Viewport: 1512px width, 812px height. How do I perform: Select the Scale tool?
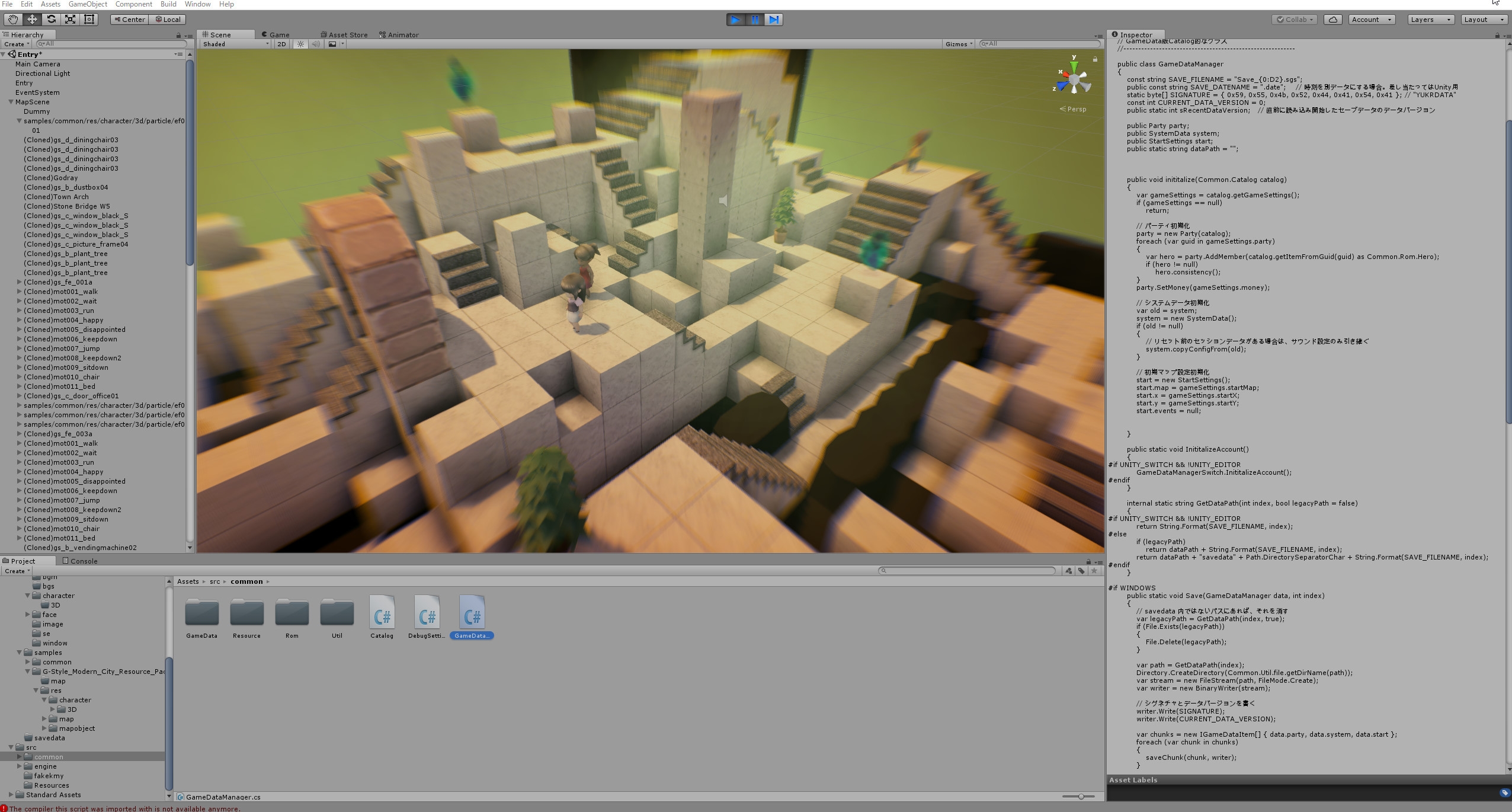coord(70,20)
